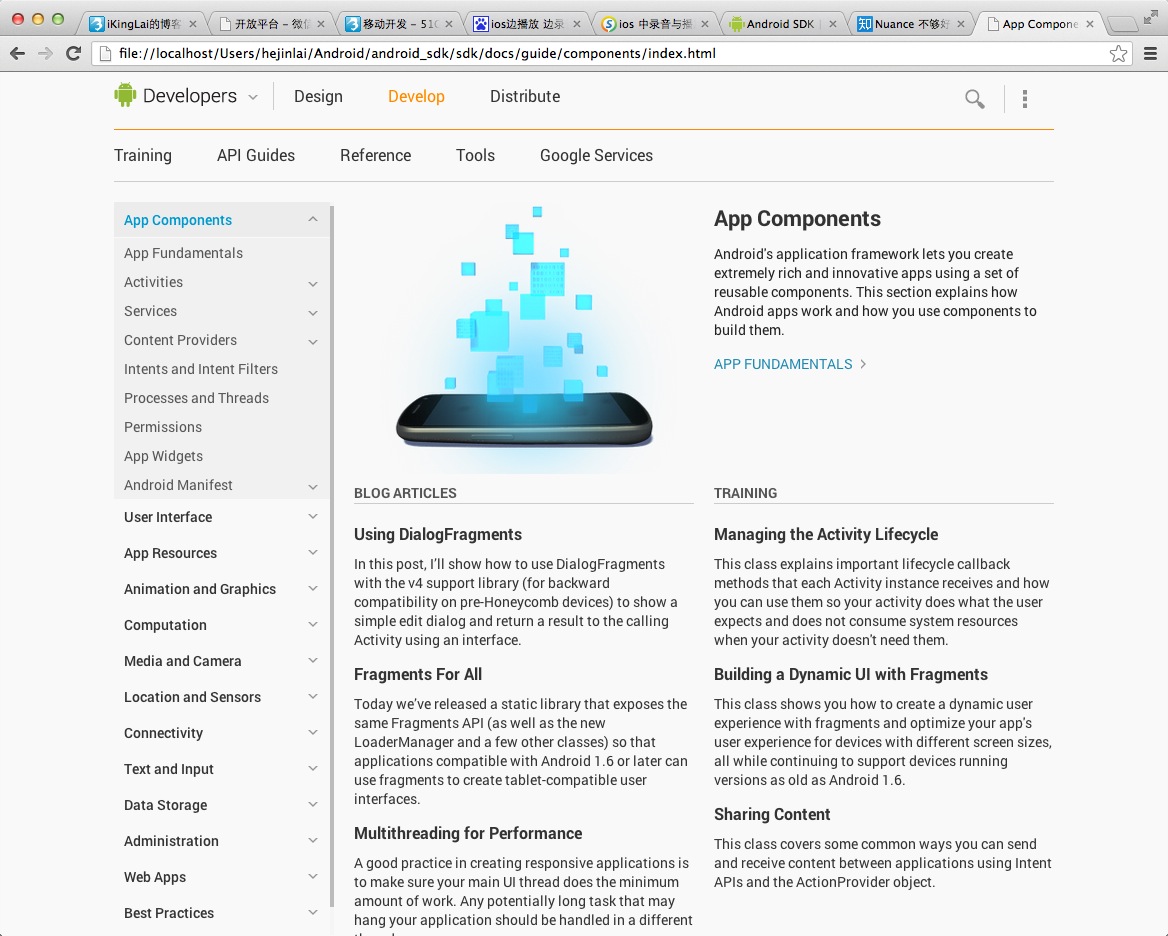Switch to the iKingLai blog tab
This screenshot has width=1168, height=936.
coord(142,24)
